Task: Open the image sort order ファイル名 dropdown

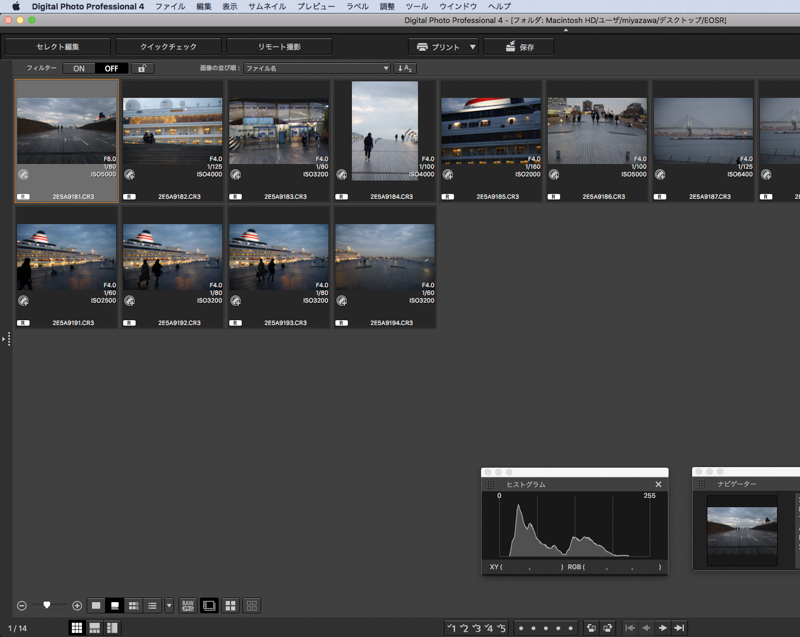Action: 316,68
